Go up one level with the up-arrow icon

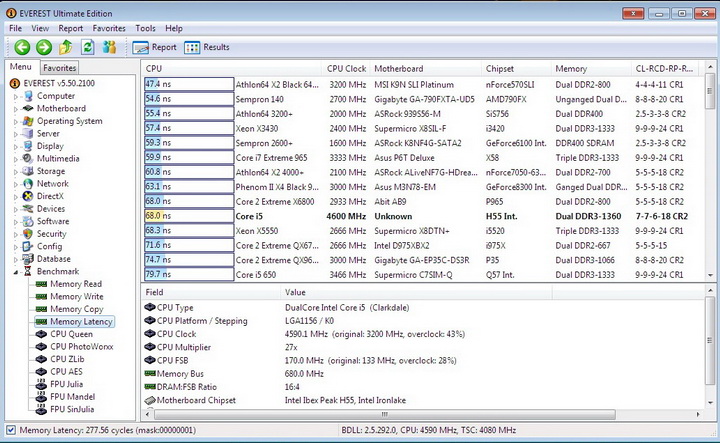(66, 47)
